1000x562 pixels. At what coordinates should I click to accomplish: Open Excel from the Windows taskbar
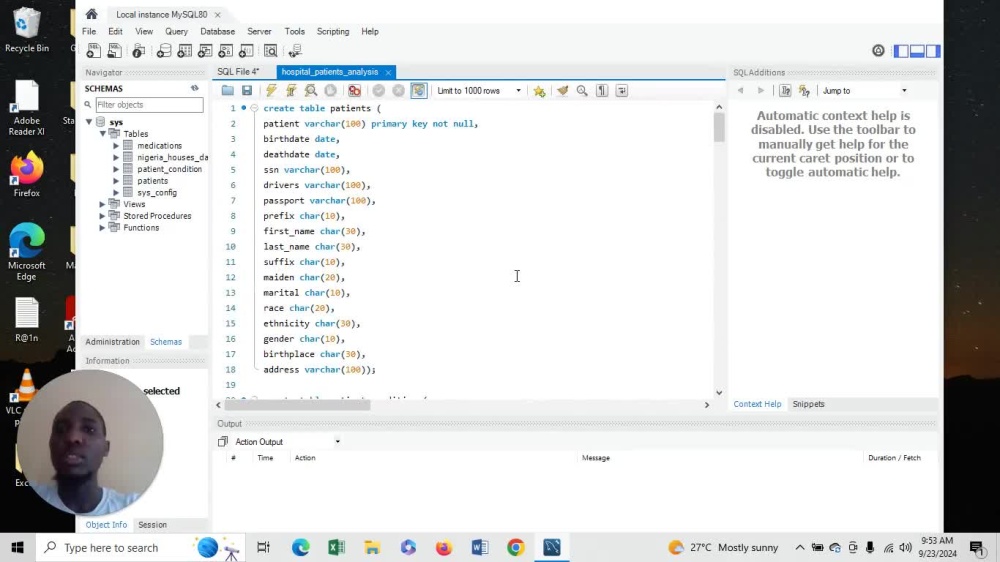[x=336, y=547]
